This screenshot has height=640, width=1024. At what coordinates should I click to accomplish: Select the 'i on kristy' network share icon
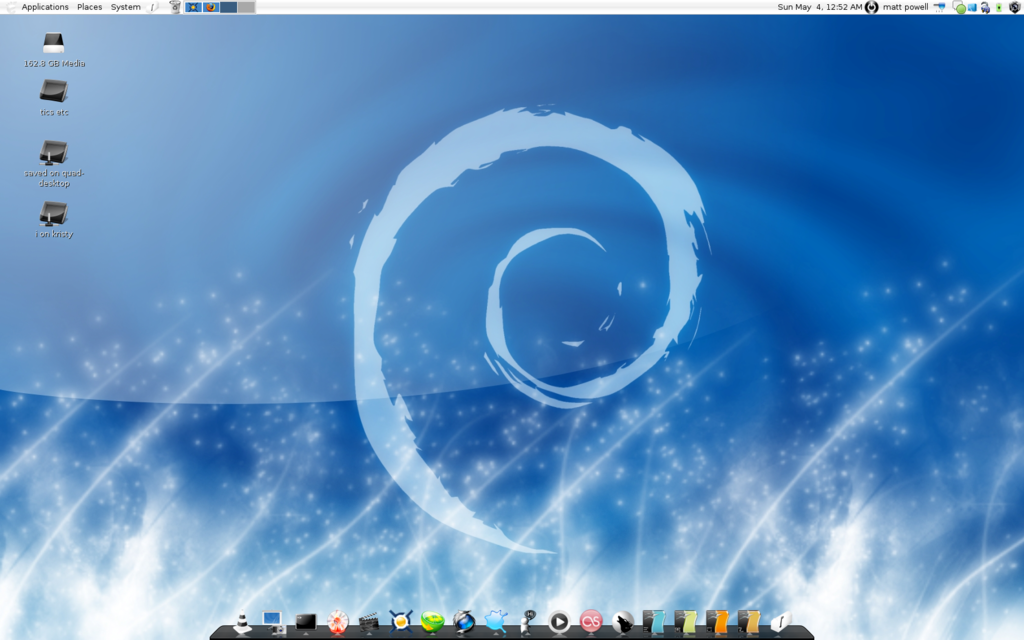click(x=54, y=220)
